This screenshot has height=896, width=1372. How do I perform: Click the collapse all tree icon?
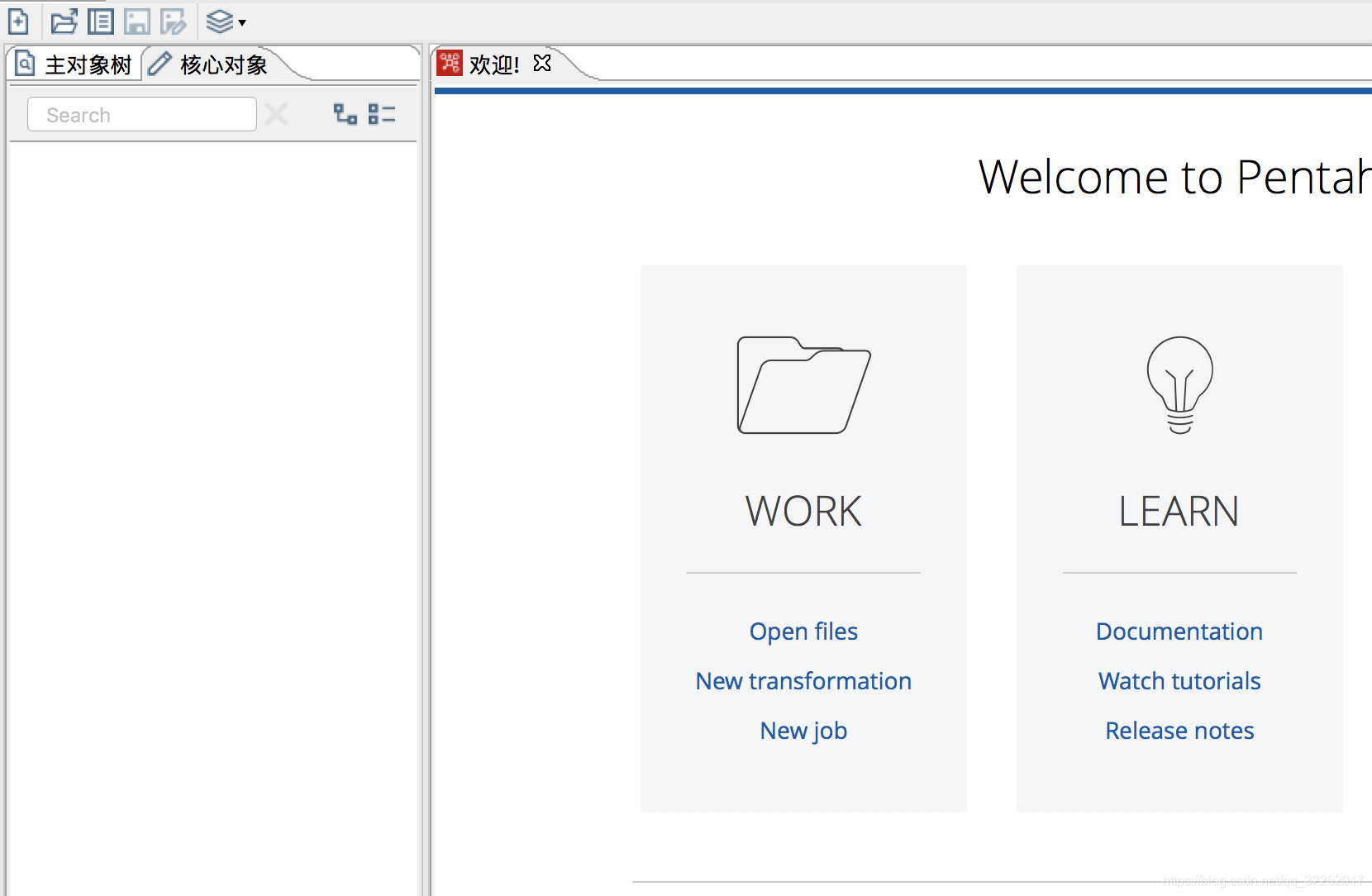coord(382,114)
